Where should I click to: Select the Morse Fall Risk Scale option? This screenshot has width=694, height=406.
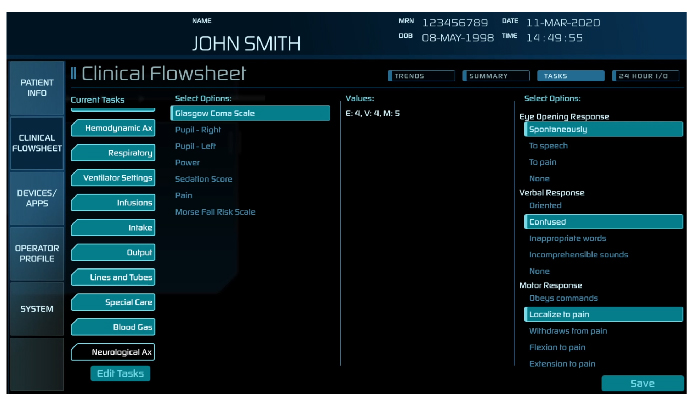pos(215,212)
